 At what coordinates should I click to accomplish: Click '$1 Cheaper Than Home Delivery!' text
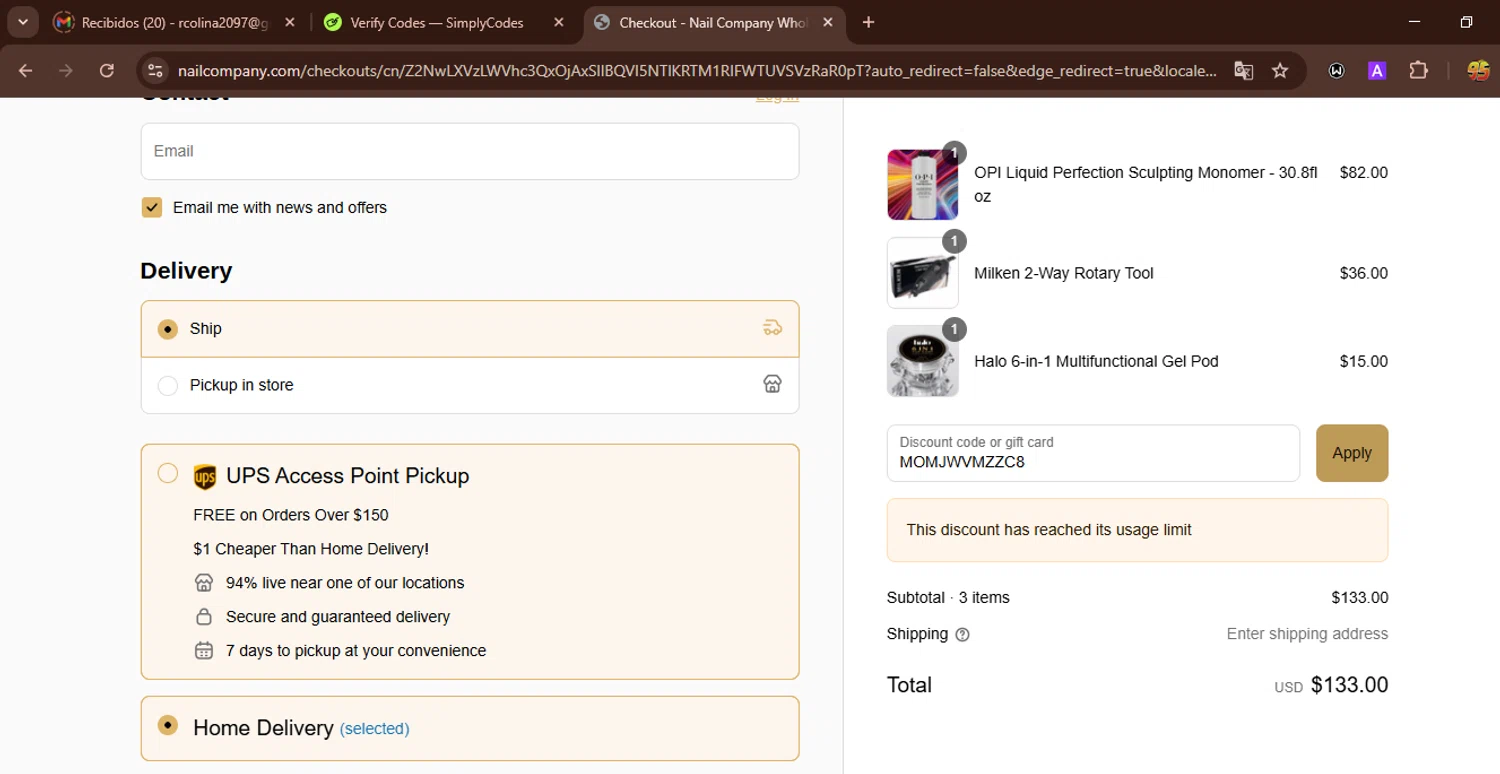coord(311,549)
